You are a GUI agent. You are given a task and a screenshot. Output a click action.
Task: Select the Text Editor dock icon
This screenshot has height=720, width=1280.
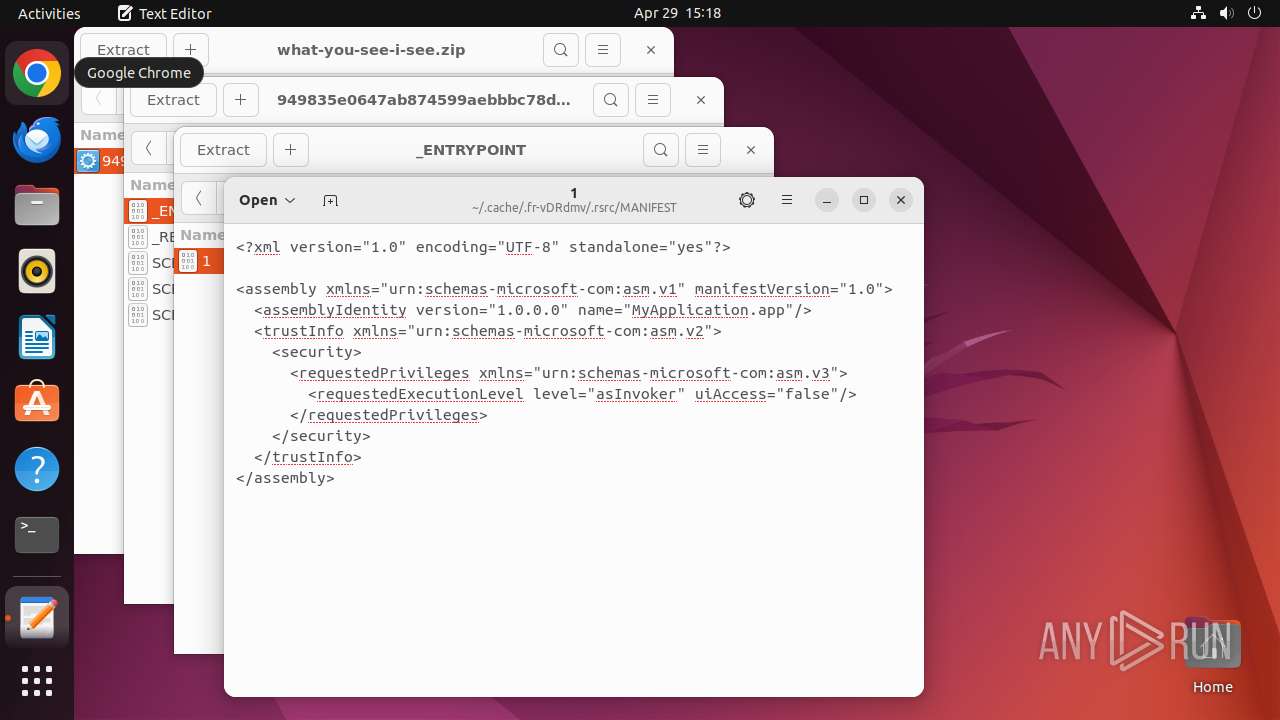37,617
